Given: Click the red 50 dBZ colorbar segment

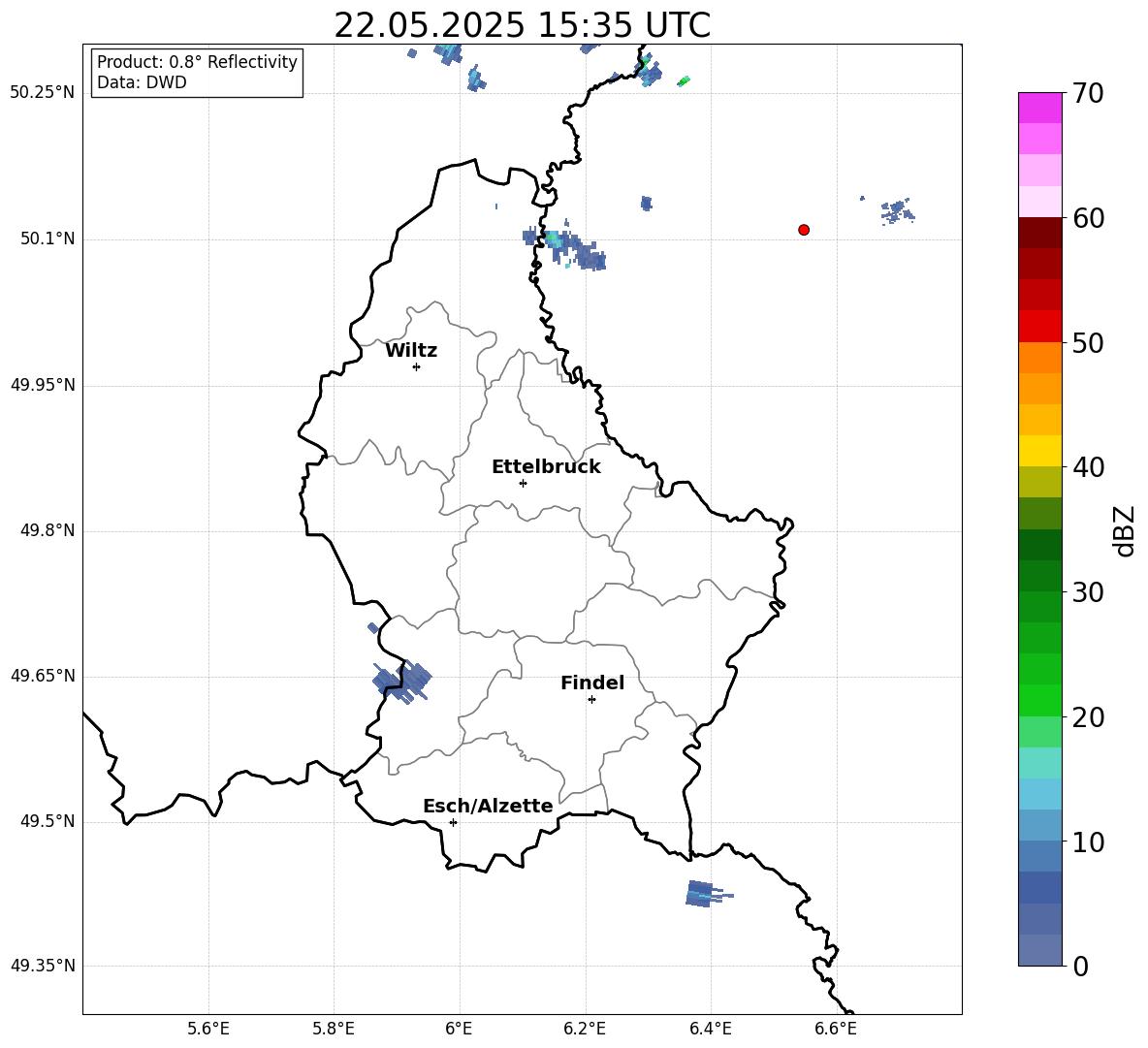Looking at the screenshot, I should click(1039, 327).
